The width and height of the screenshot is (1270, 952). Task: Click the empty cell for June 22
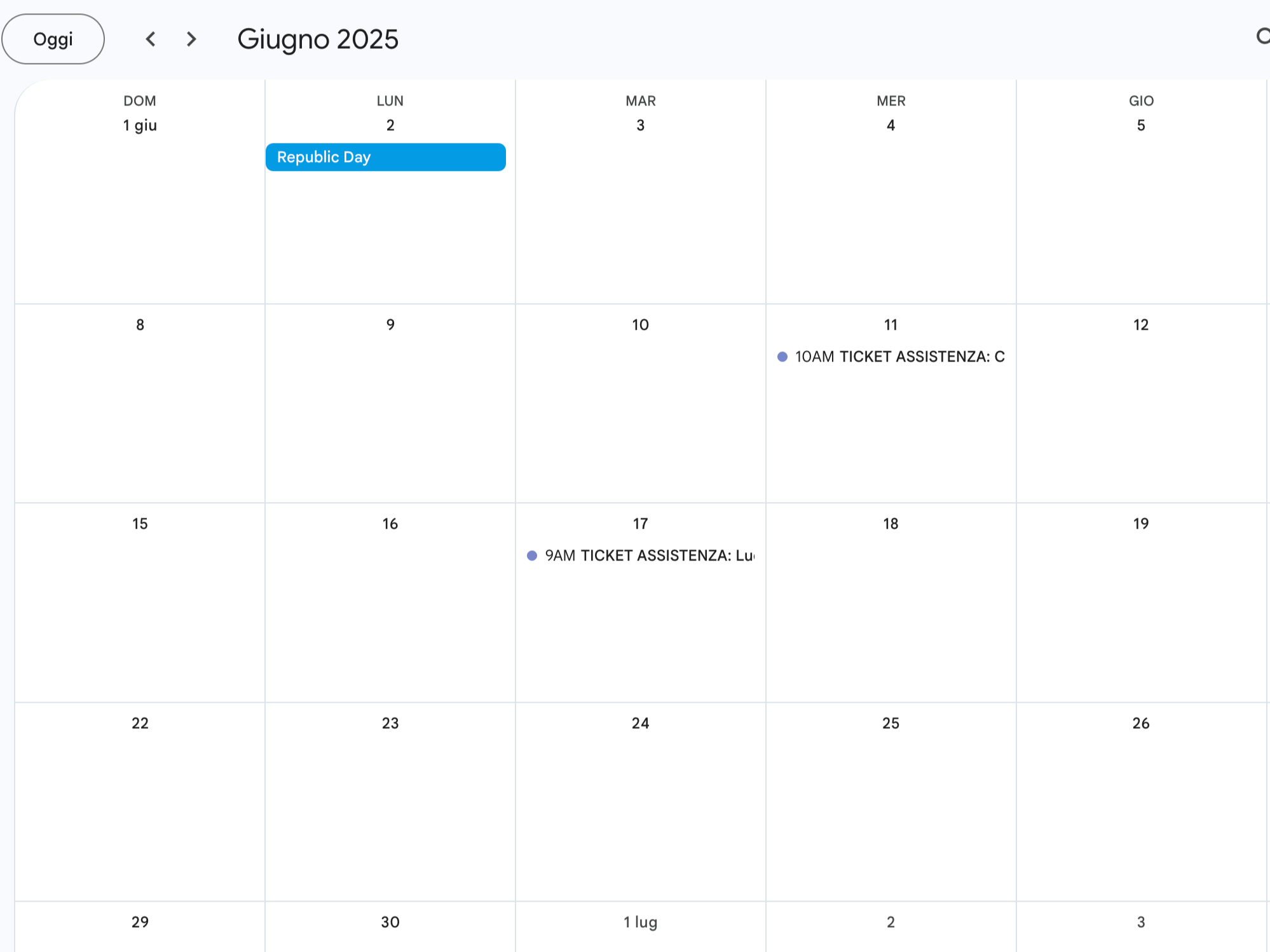[x=139, y=807]
